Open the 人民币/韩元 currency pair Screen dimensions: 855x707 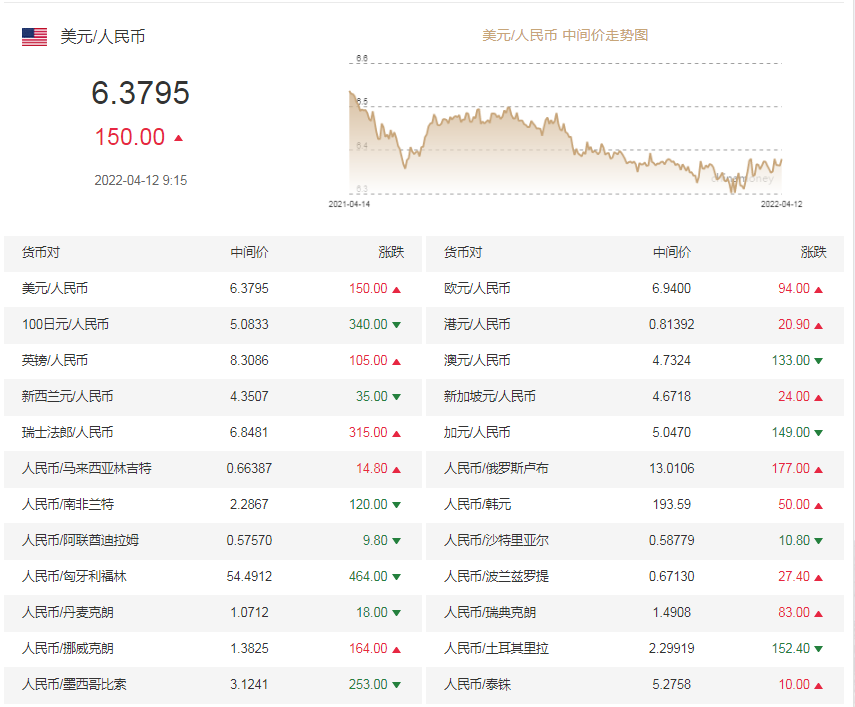point(477,504)
